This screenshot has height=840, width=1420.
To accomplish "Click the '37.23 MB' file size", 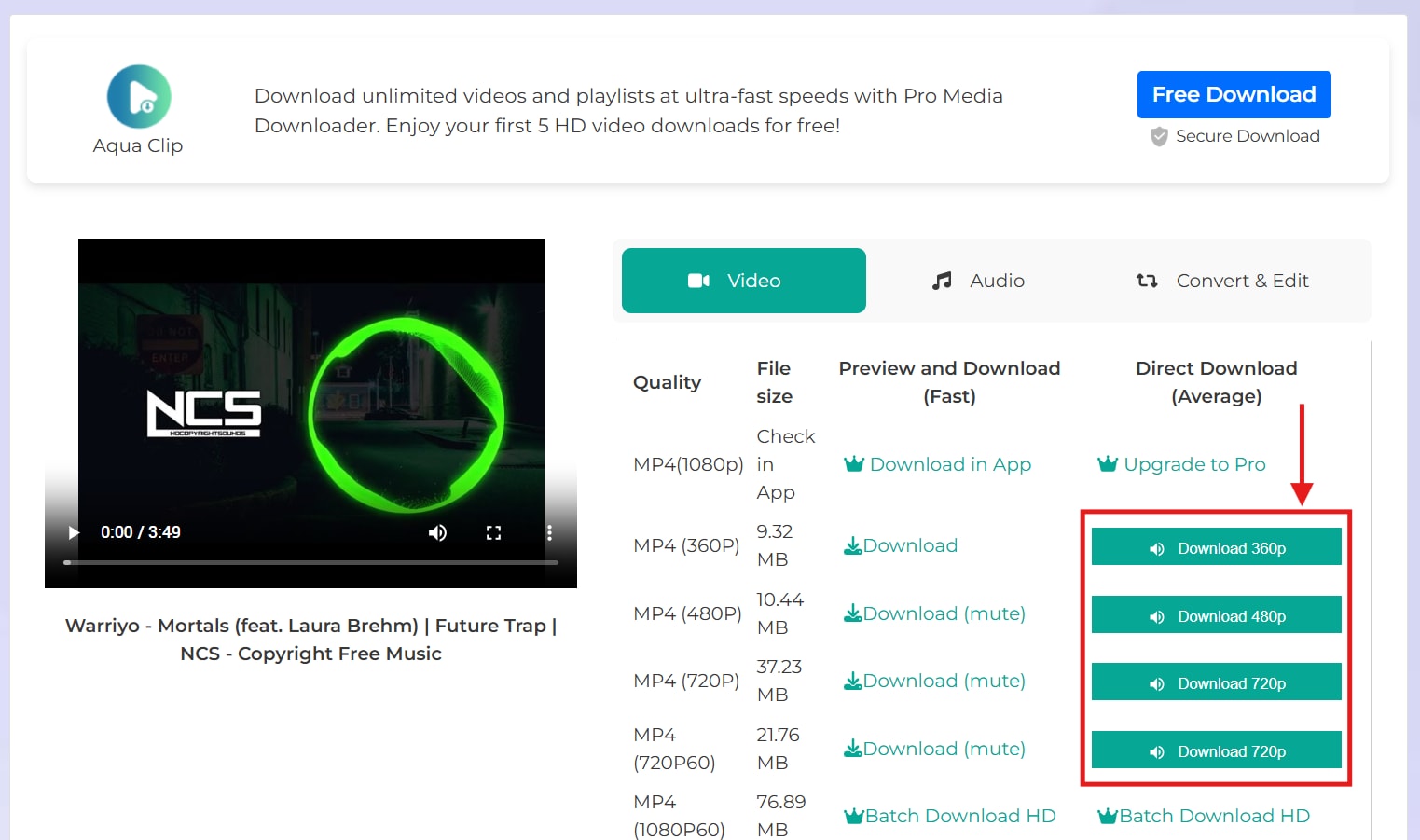I will 779,681.
